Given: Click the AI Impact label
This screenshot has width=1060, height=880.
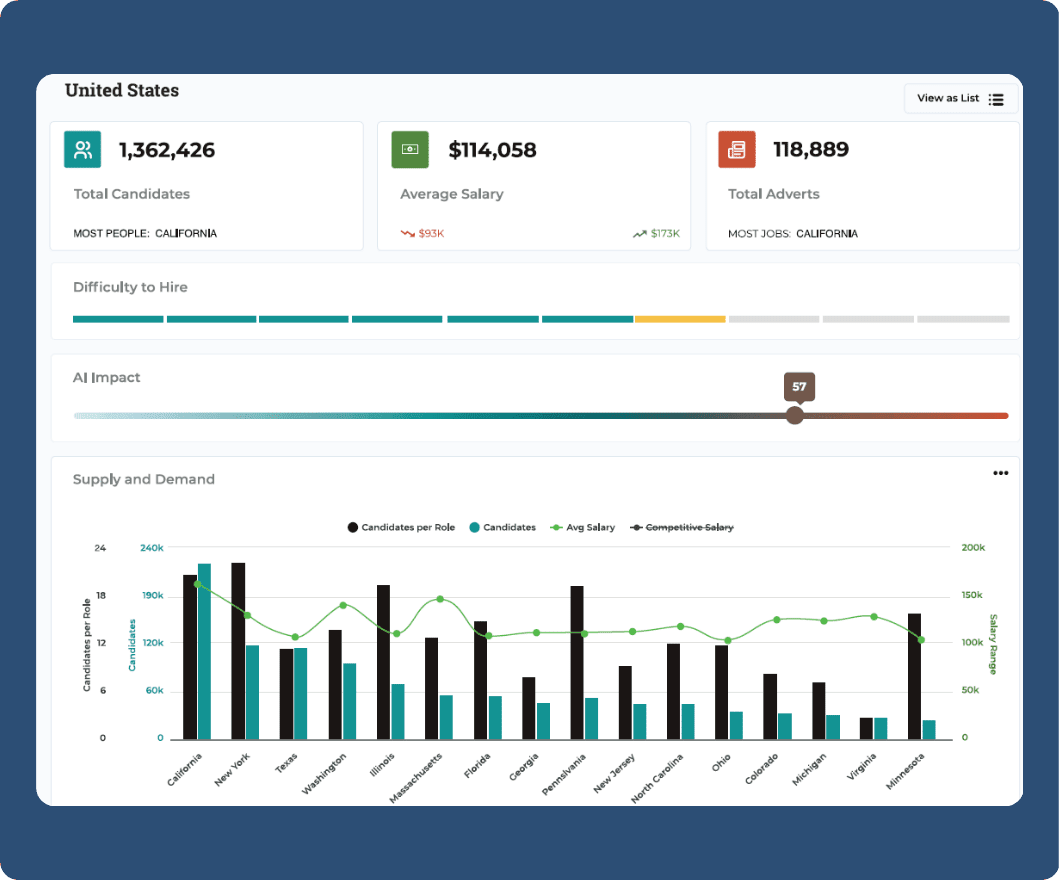Looking at the screenshot, I should [x=107, y=378].
